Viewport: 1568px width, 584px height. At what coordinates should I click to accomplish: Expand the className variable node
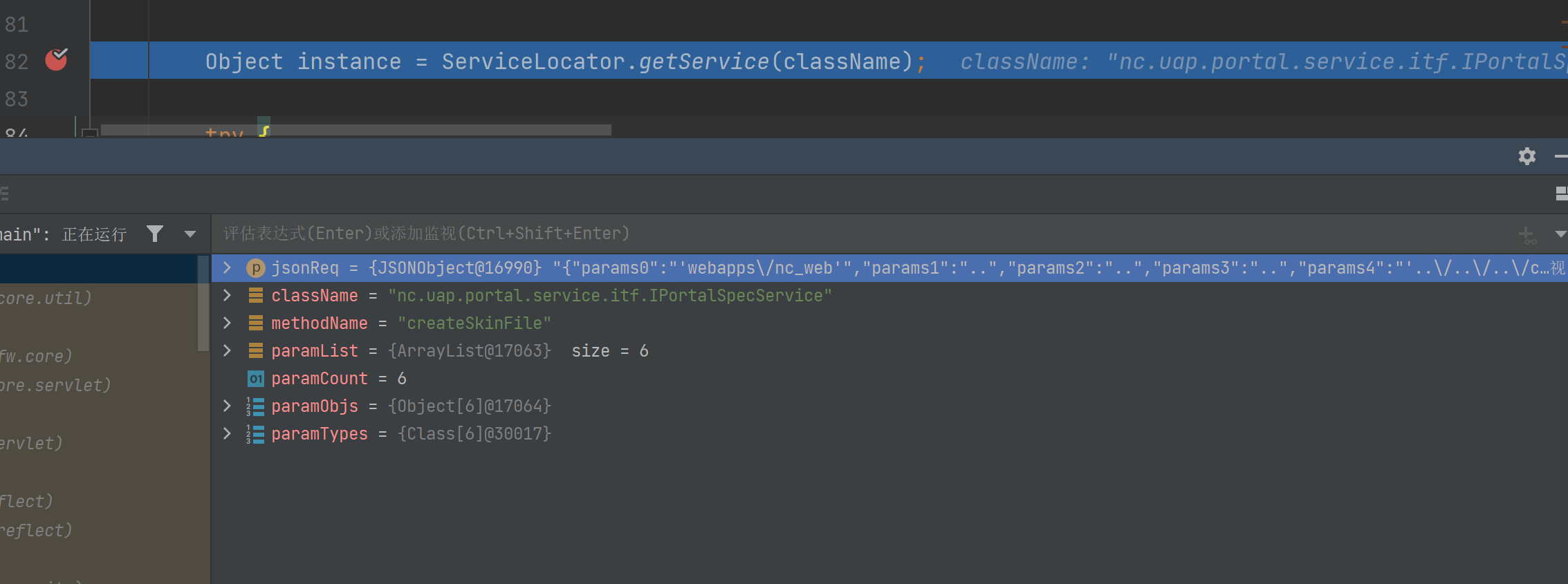point(227,295)
